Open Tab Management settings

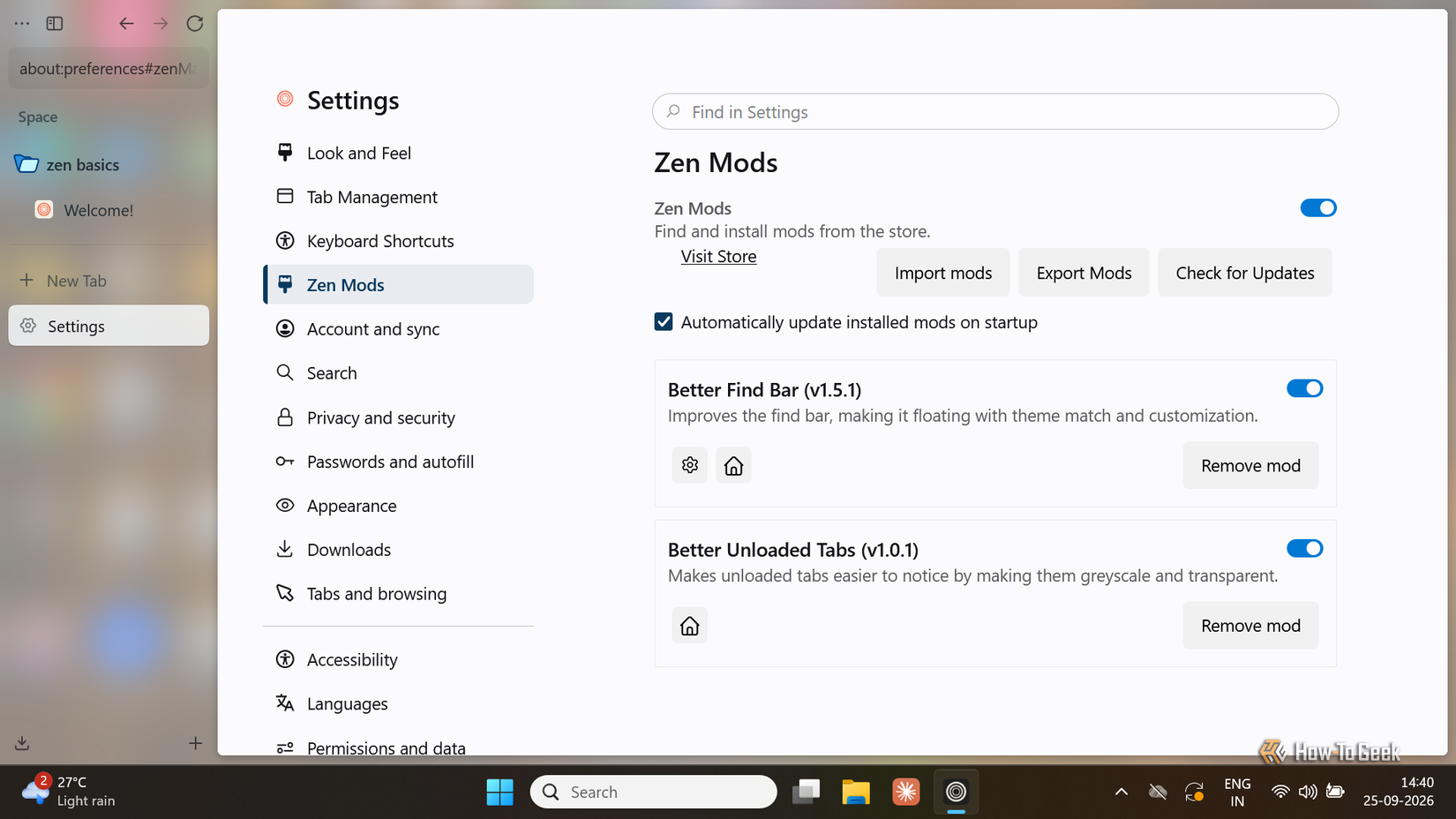398,197
